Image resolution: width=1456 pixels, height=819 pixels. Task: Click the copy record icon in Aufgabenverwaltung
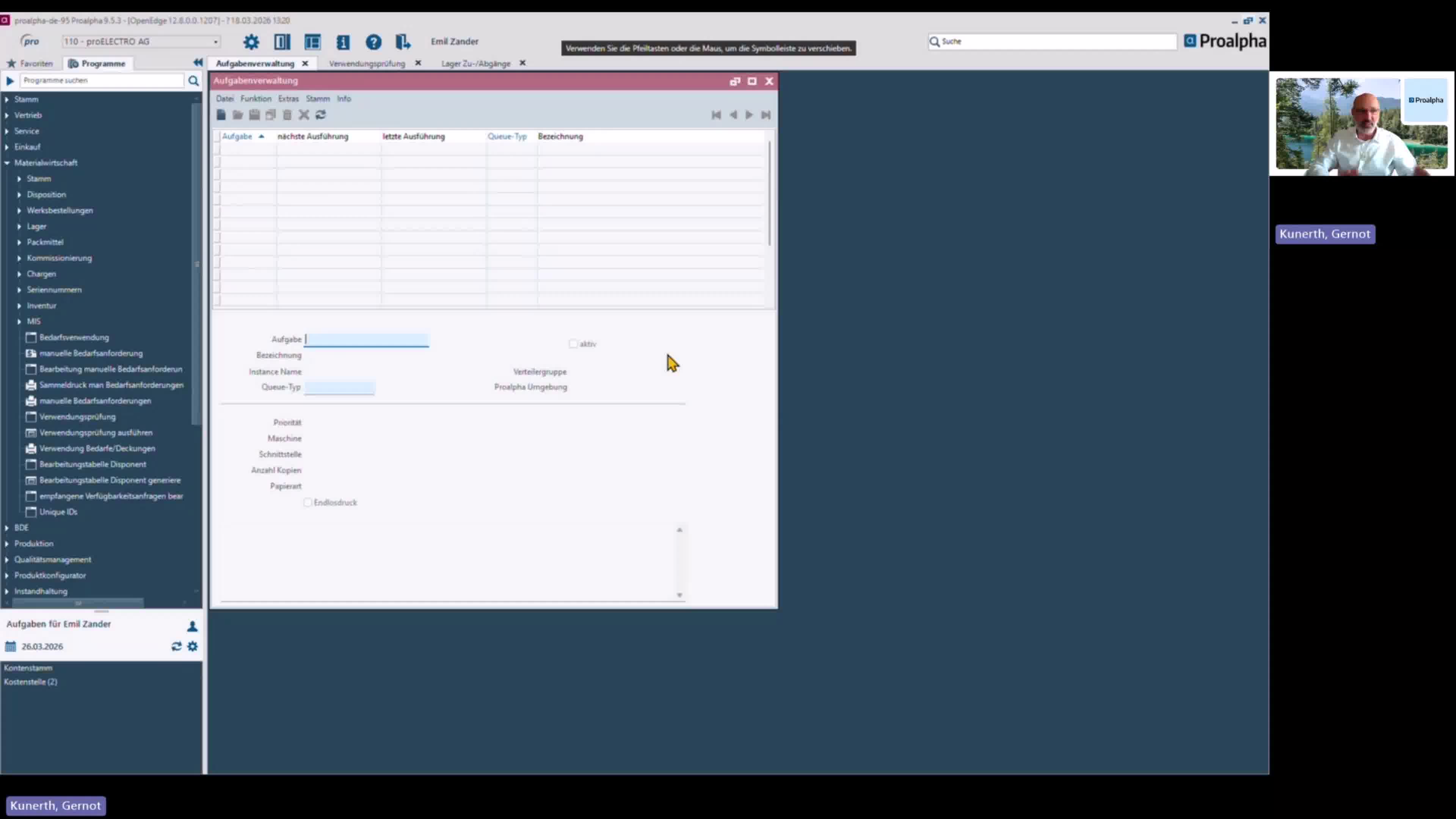271,115
